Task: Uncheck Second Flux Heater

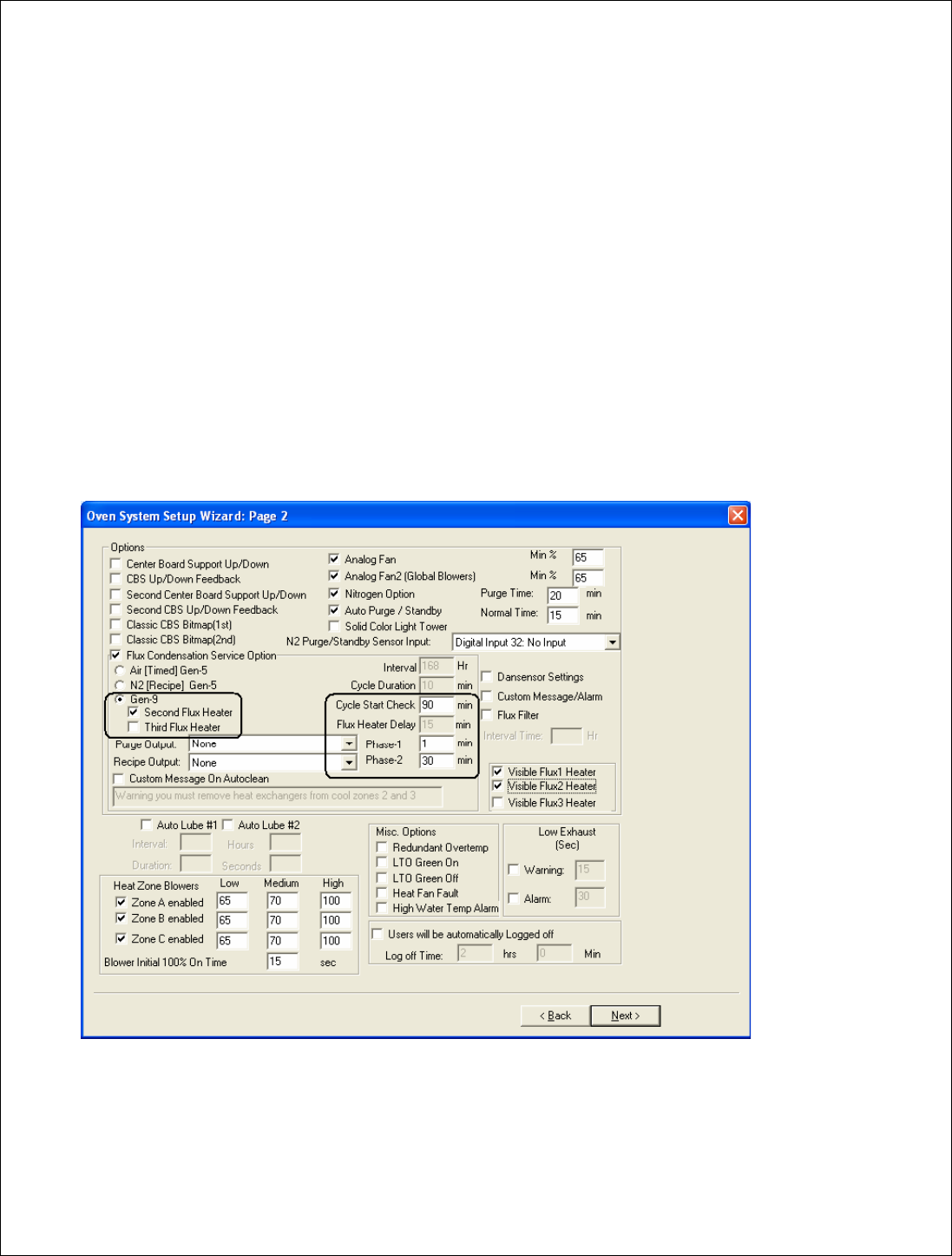Action: 134,712
